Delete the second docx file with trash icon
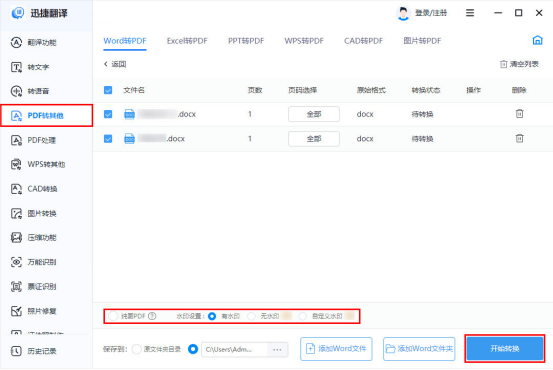 (x=519, y=138)
